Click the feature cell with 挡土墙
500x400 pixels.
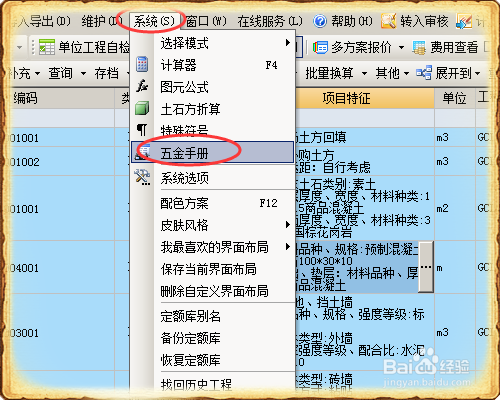(365, 333)
